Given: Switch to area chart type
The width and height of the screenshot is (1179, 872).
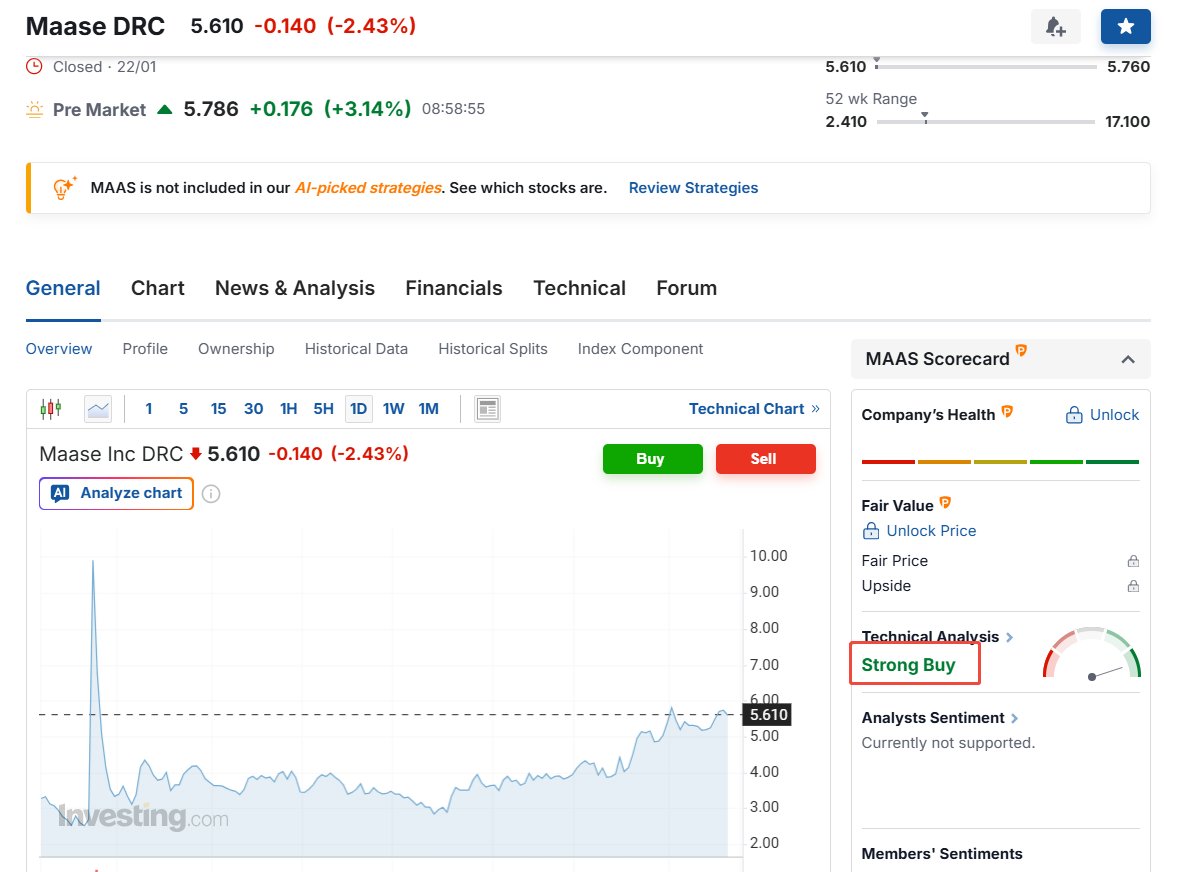Looking at the screenshot, I should pos(99,409).
